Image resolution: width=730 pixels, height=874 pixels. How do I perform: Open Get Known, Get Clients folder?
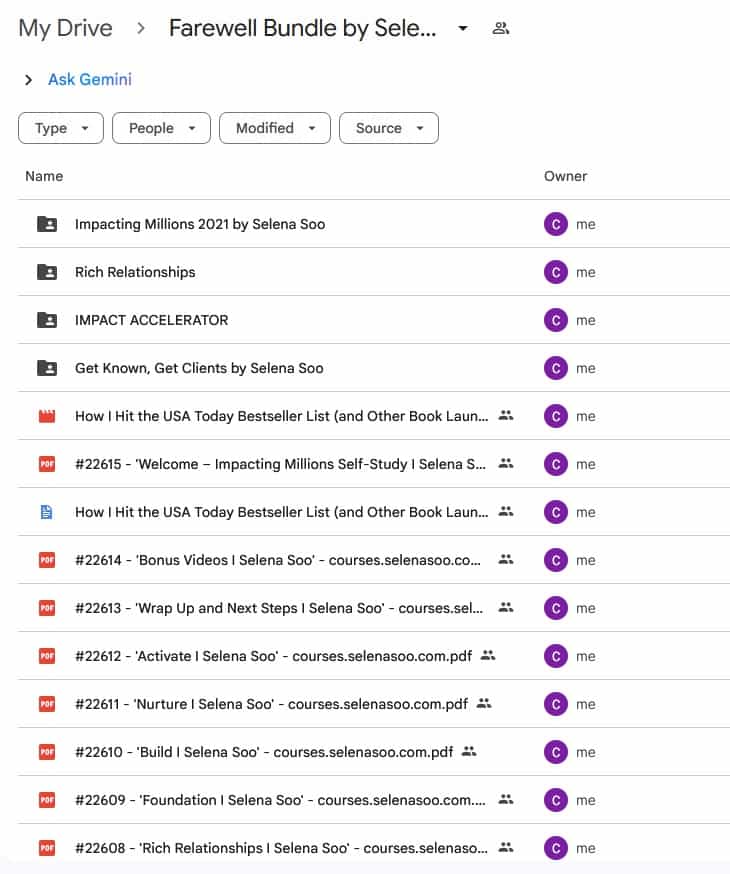(x=199, y=368)
